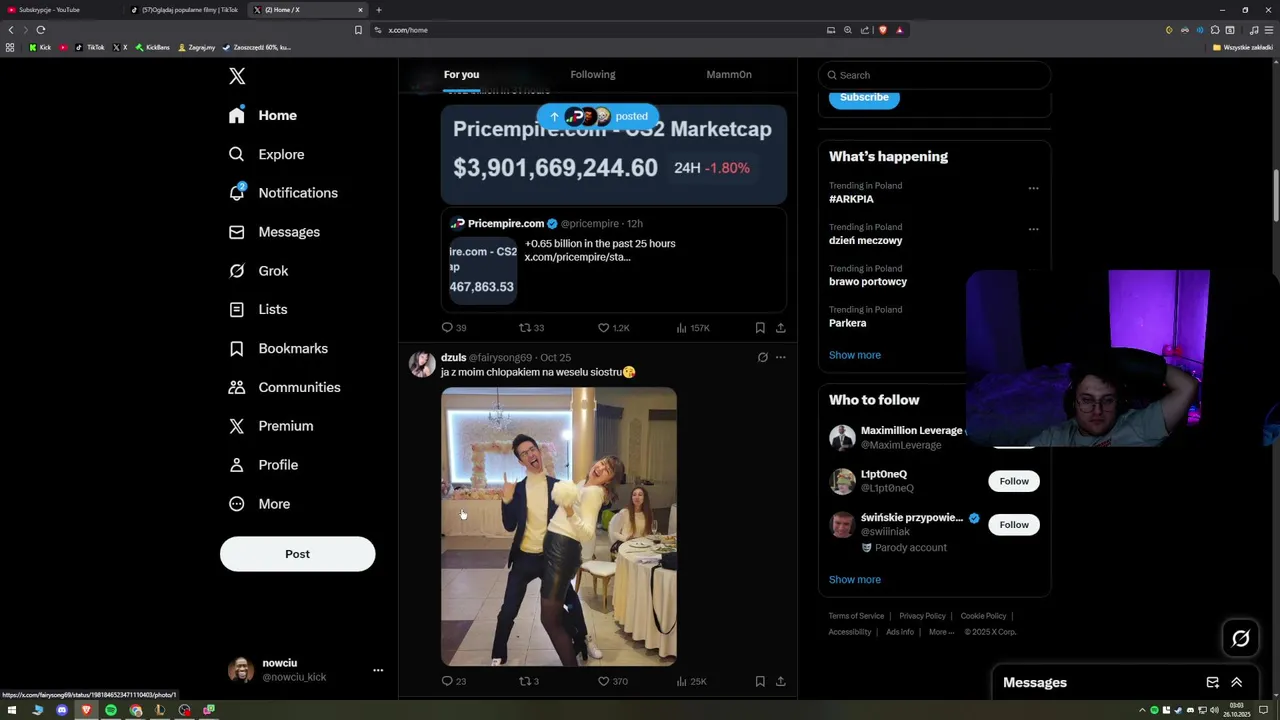Repost the Pricempire post
This screenshot has width=1280, height=720.
[531, 328]
